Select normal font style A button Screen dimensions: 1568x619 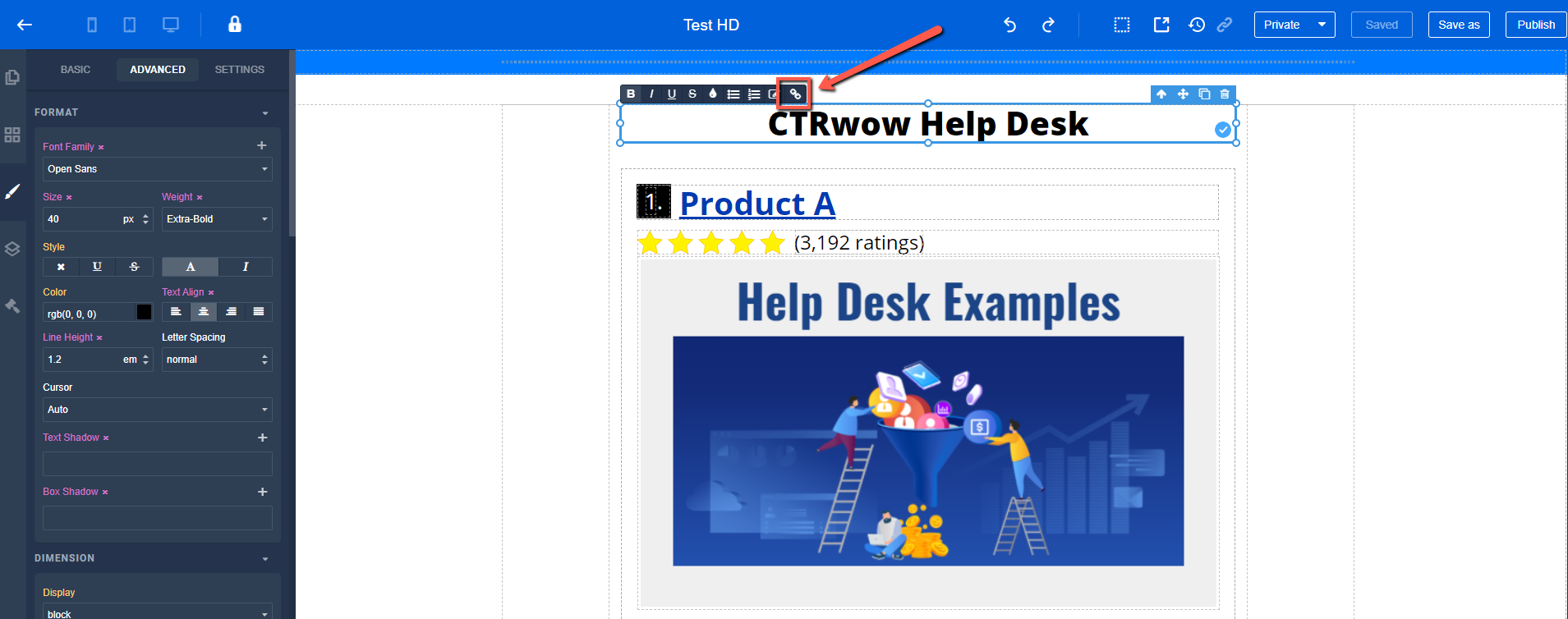click(x=191, y=267)
